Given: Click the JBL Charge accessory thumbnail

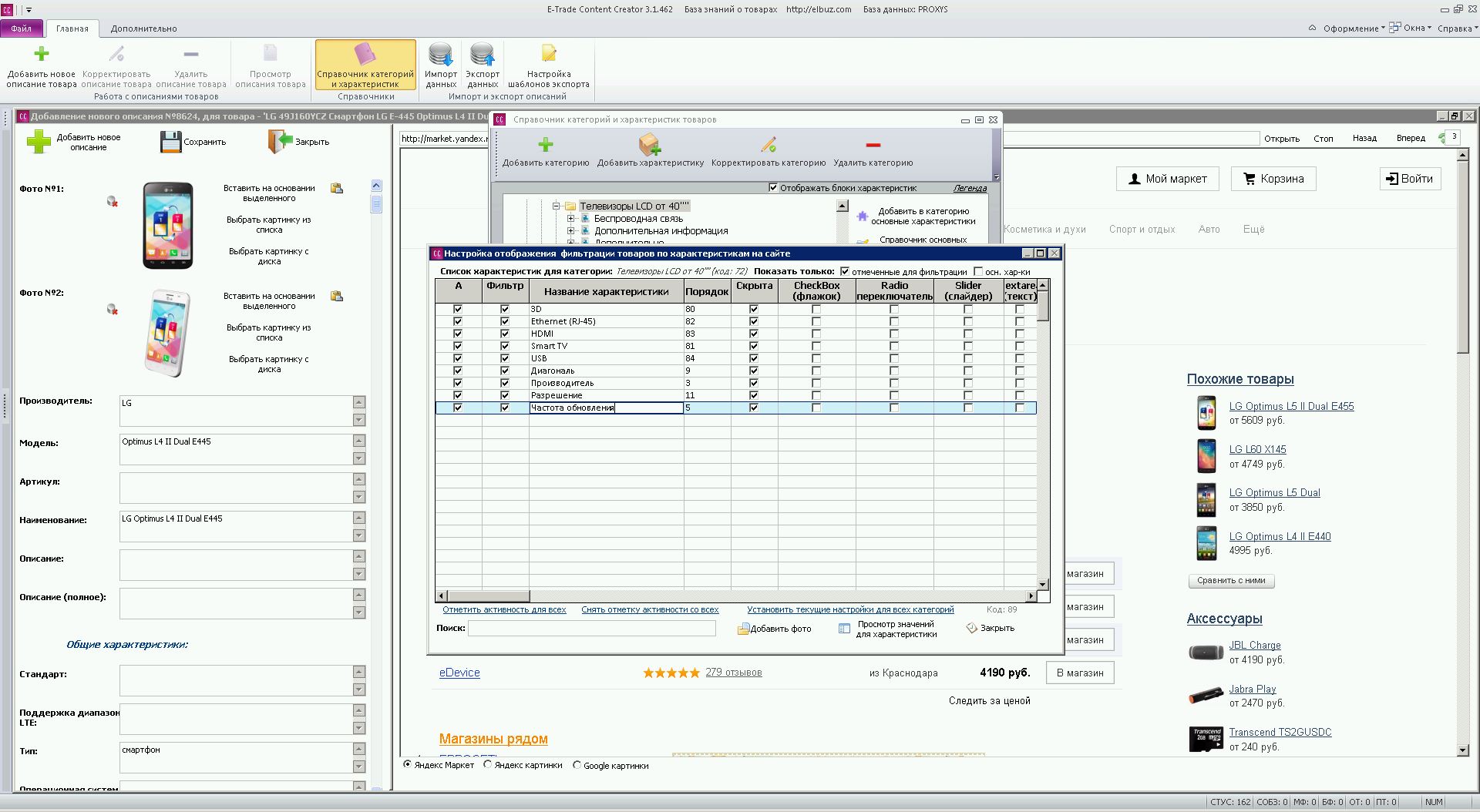Looking at the screenshot, I should (x=1206, y=653).
